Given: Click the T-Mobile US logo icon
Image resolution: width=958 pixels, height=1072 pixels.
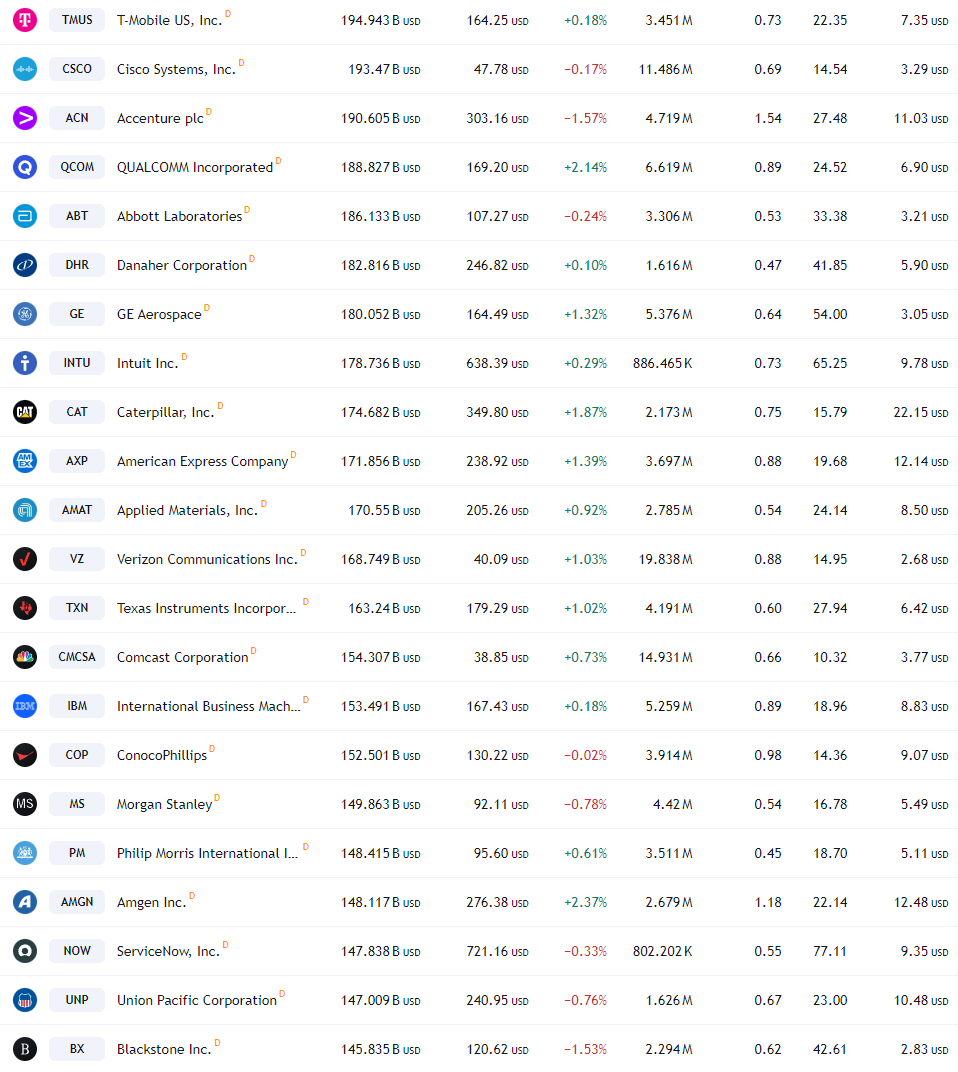Looking at the screenshot, I should pyautogui.click(x=25, y=20).
